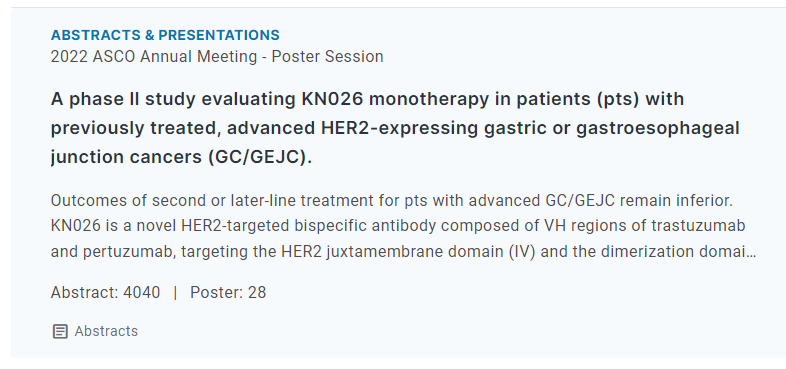Viewport: 786px width, 369px height.
Task: Open the KN026 monotherapy phase II study title
Action: click(x=395, y=128)
